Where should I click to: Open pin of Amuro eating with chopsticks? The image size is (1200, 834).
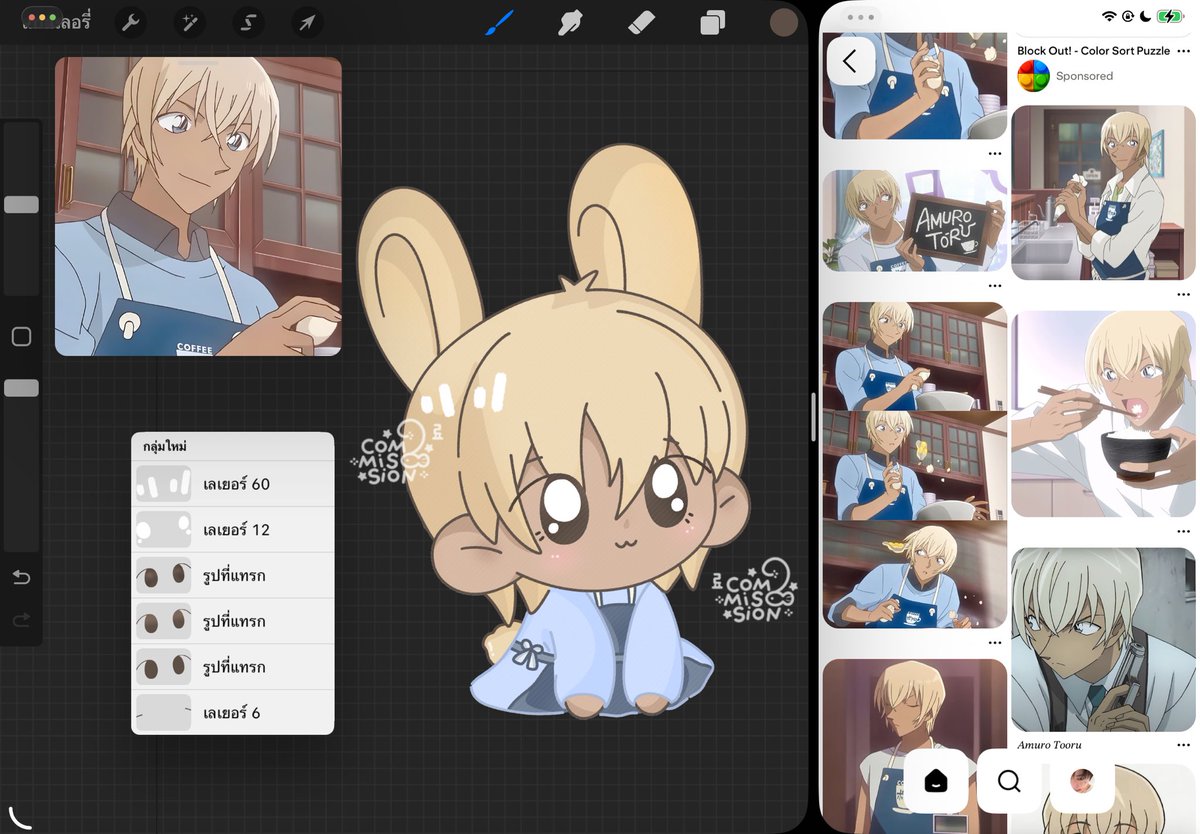pos(1104,414)
